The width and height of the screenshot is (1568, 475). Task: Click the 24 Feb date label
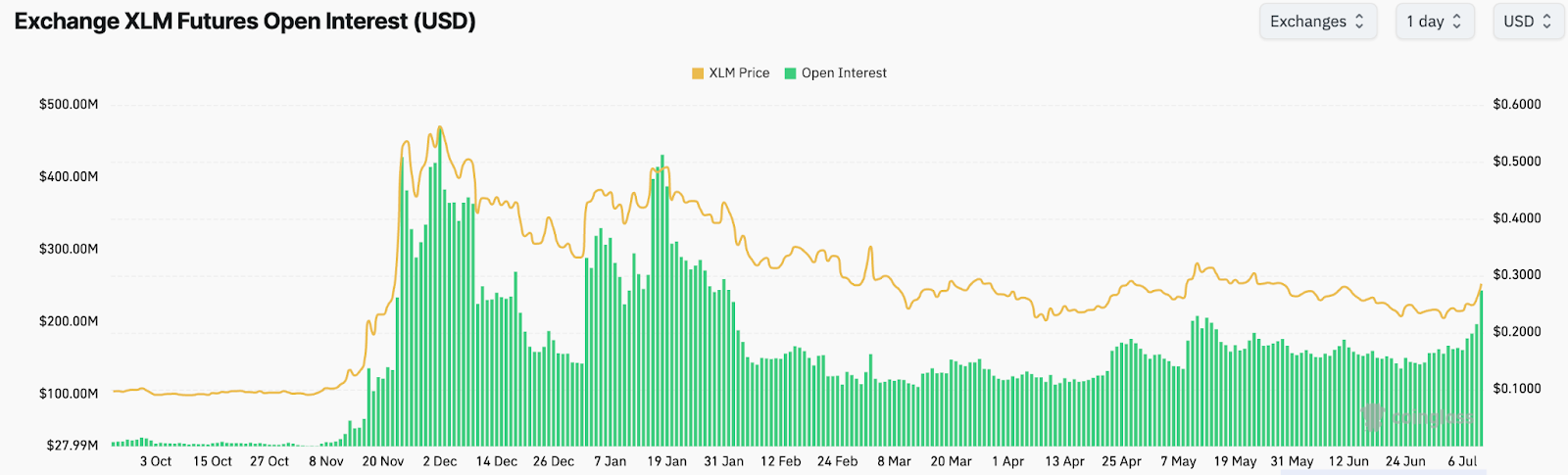(x=838, y=461)
